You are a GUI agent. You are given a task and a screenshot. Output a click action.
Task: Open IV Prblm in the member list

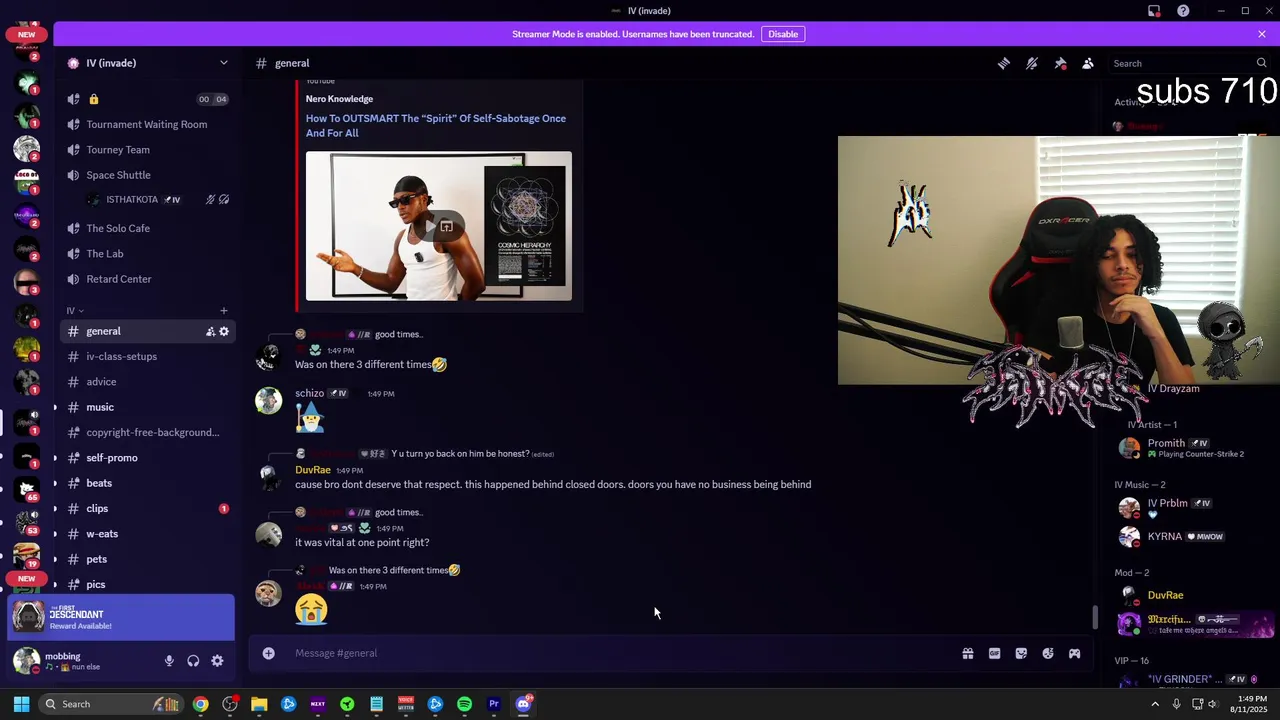pyautogui.click(x=1190, y=508)
